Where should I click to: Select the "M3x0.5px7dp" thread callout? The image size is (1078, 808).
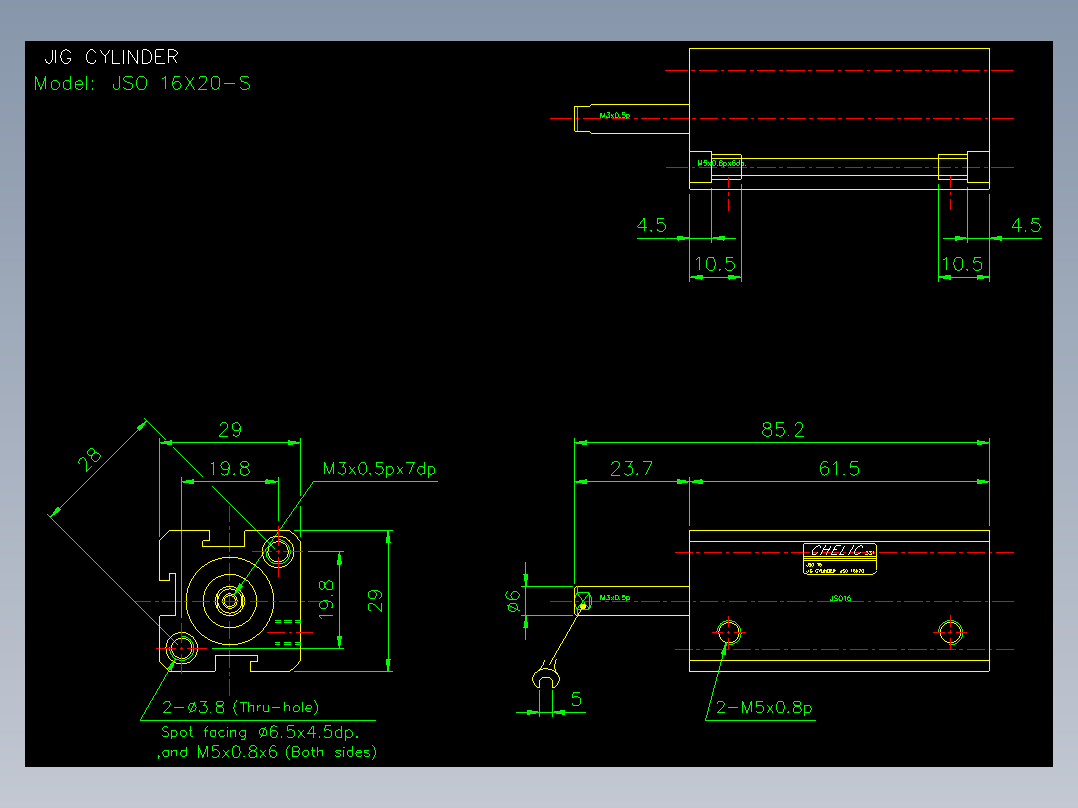(x=380, y=469)
